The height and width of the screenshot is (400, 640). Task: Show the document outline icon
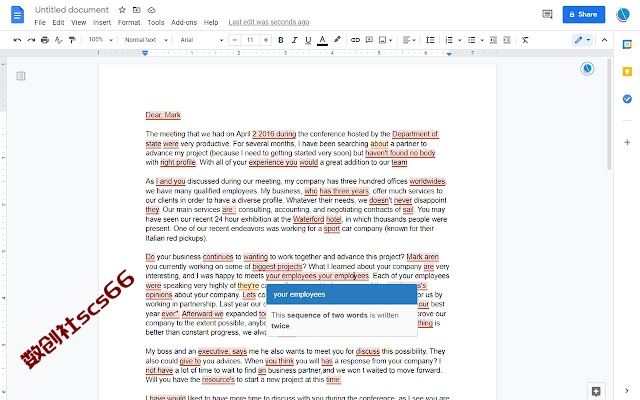pos(21,76)
